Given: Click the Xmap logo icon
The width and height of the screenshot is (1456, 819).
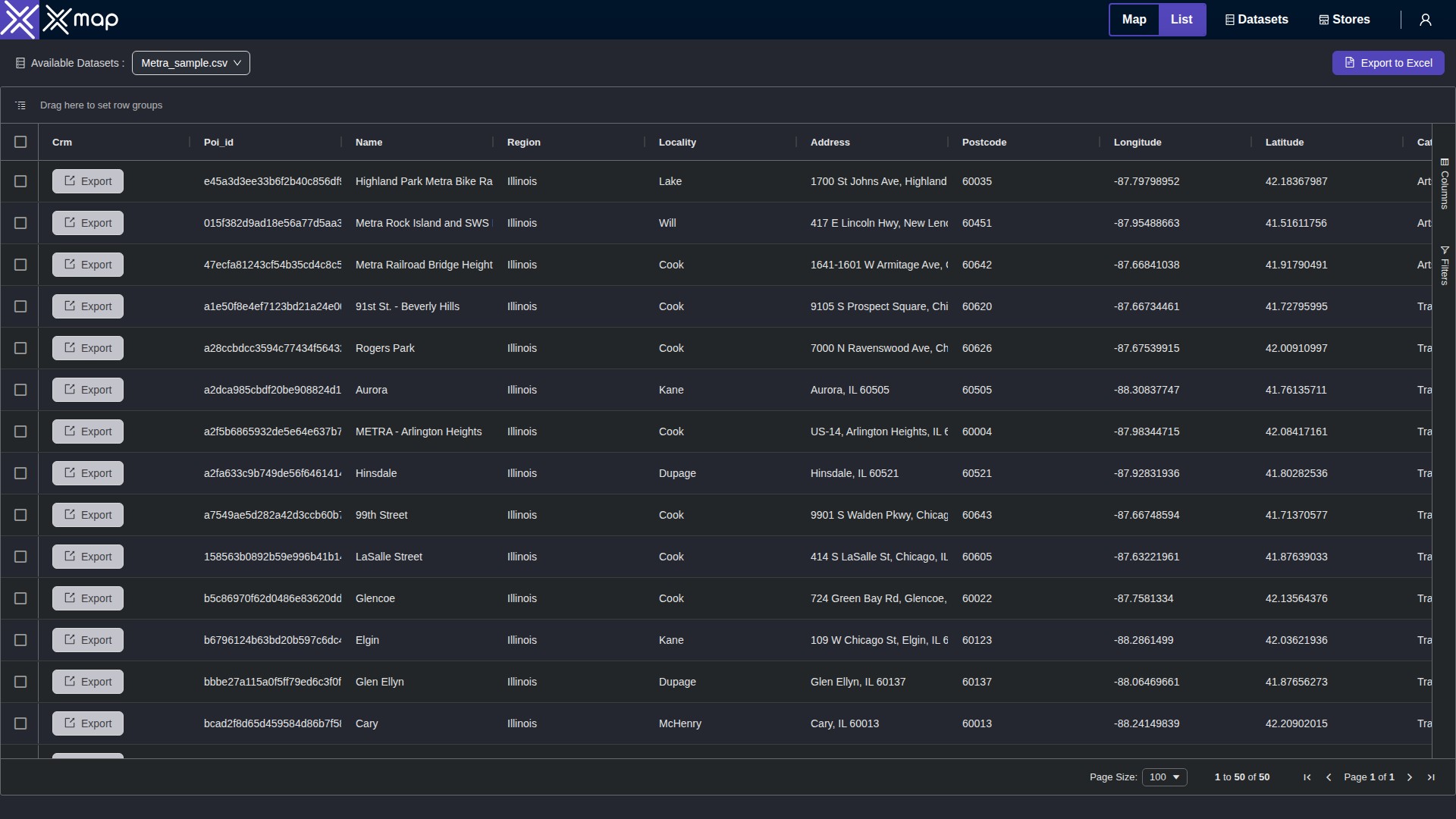Looking at the screenshot, I should click(x=19, y=20).
